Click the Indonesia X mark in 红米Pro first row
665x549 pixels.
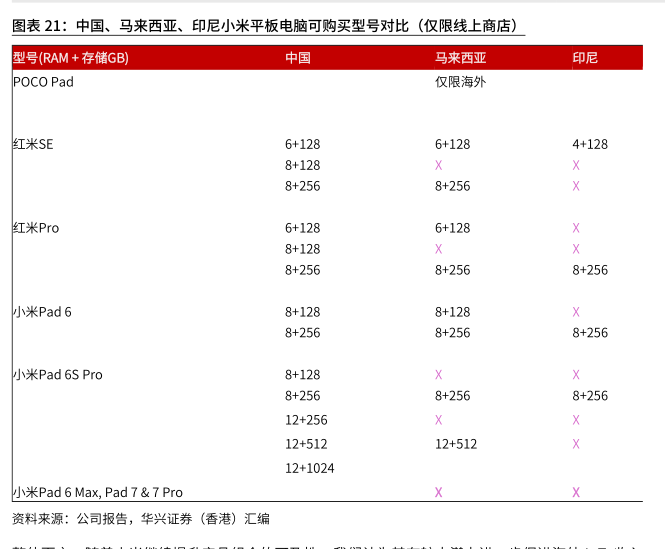(x=576, y=228)
